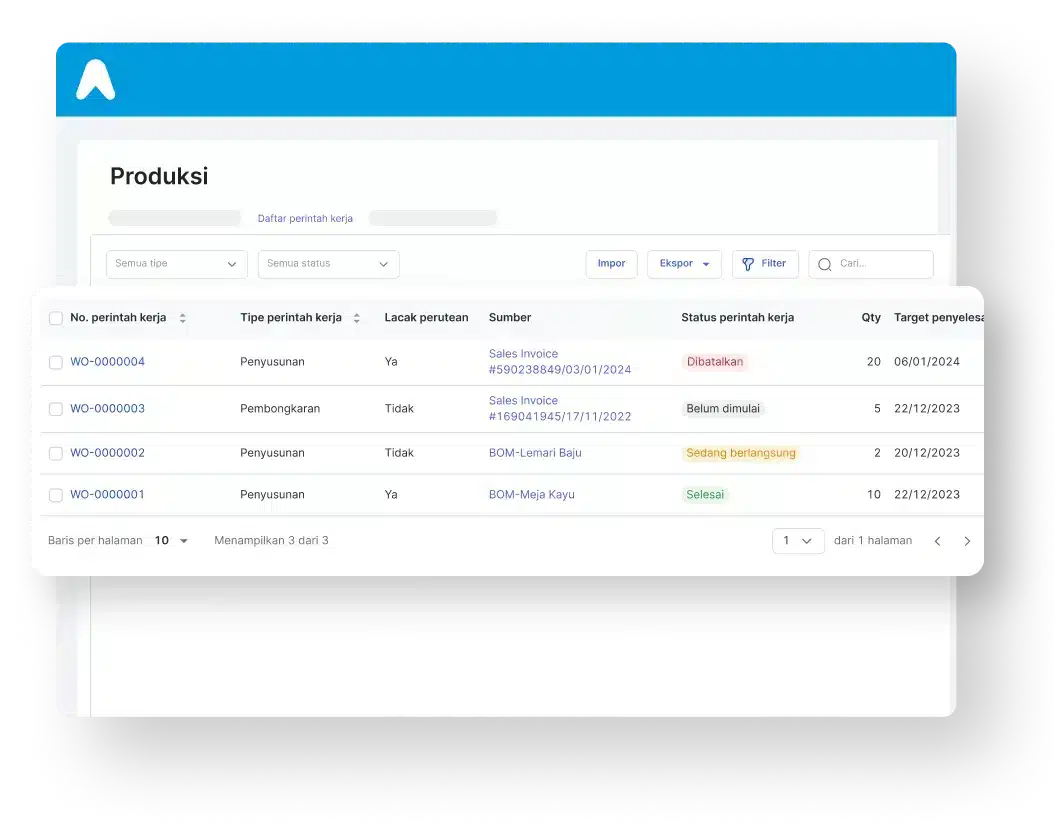This screenshot has height=836, width=1054.
Task: Click the funnel icon on Filter button
Action: pos(747,264)
